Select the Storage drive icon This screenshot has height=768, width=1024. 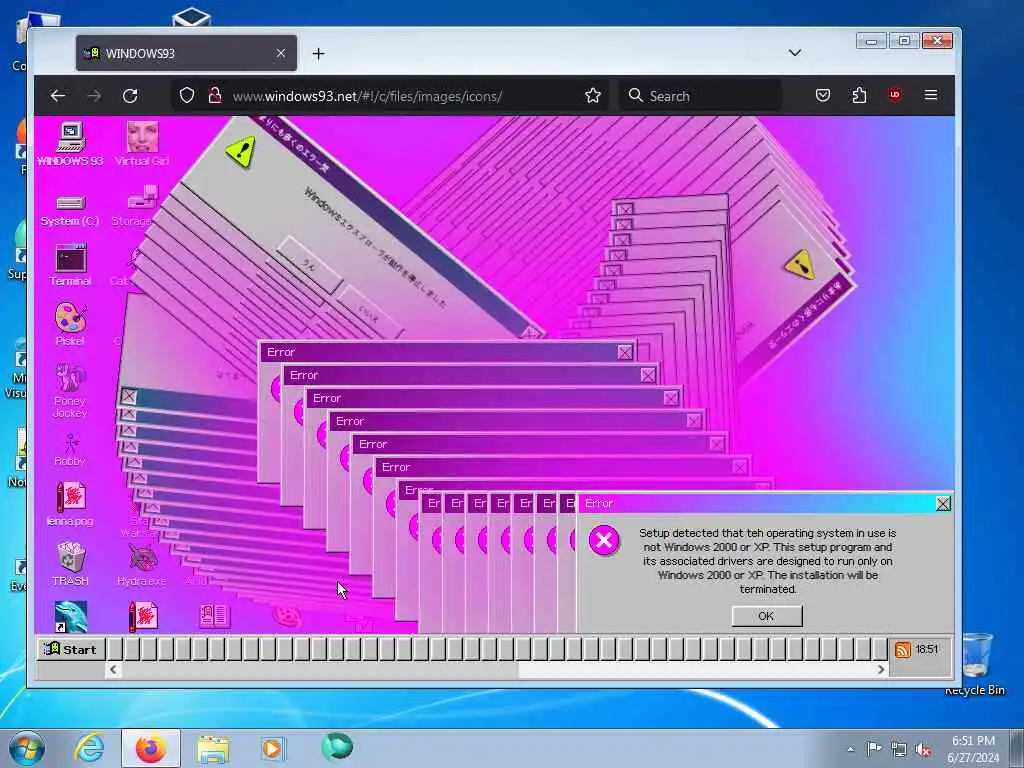[x=136, y=206]
